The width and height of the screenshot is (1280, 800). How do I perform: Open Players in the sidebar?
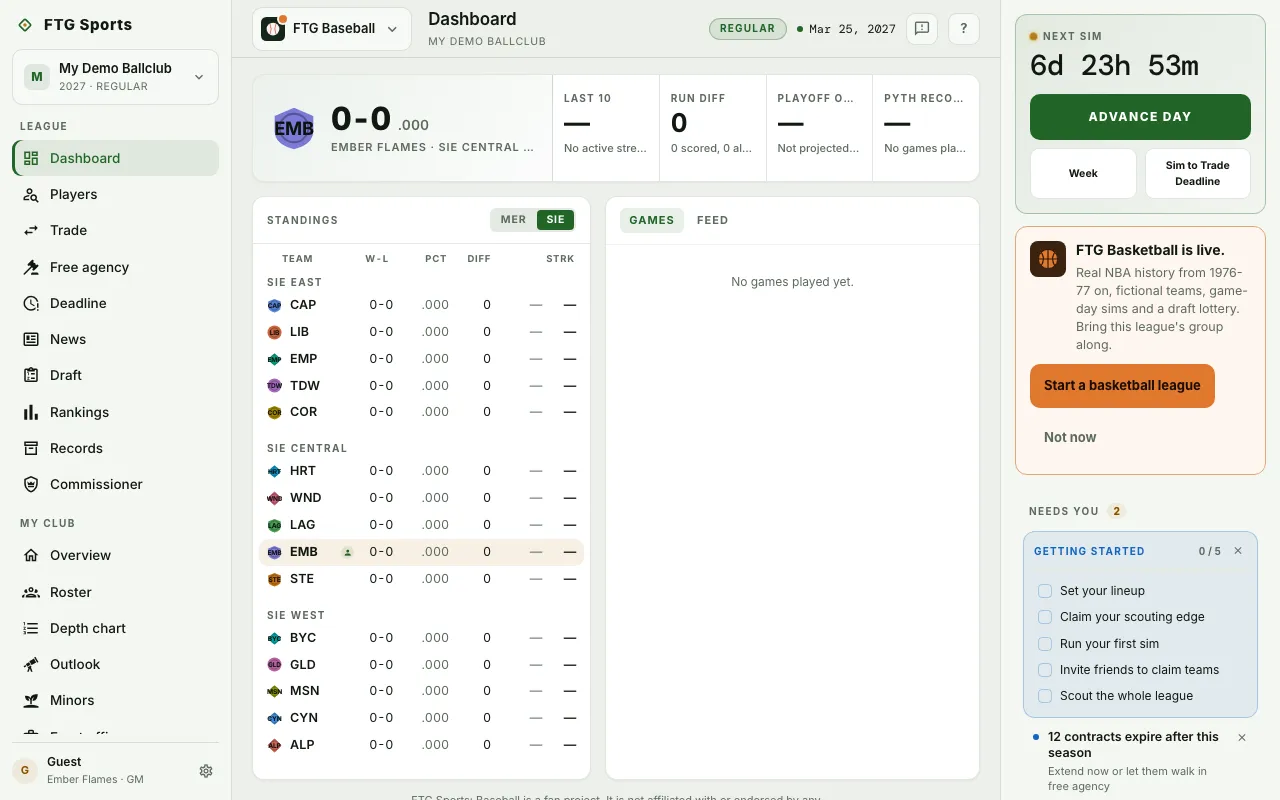point(115,194)
